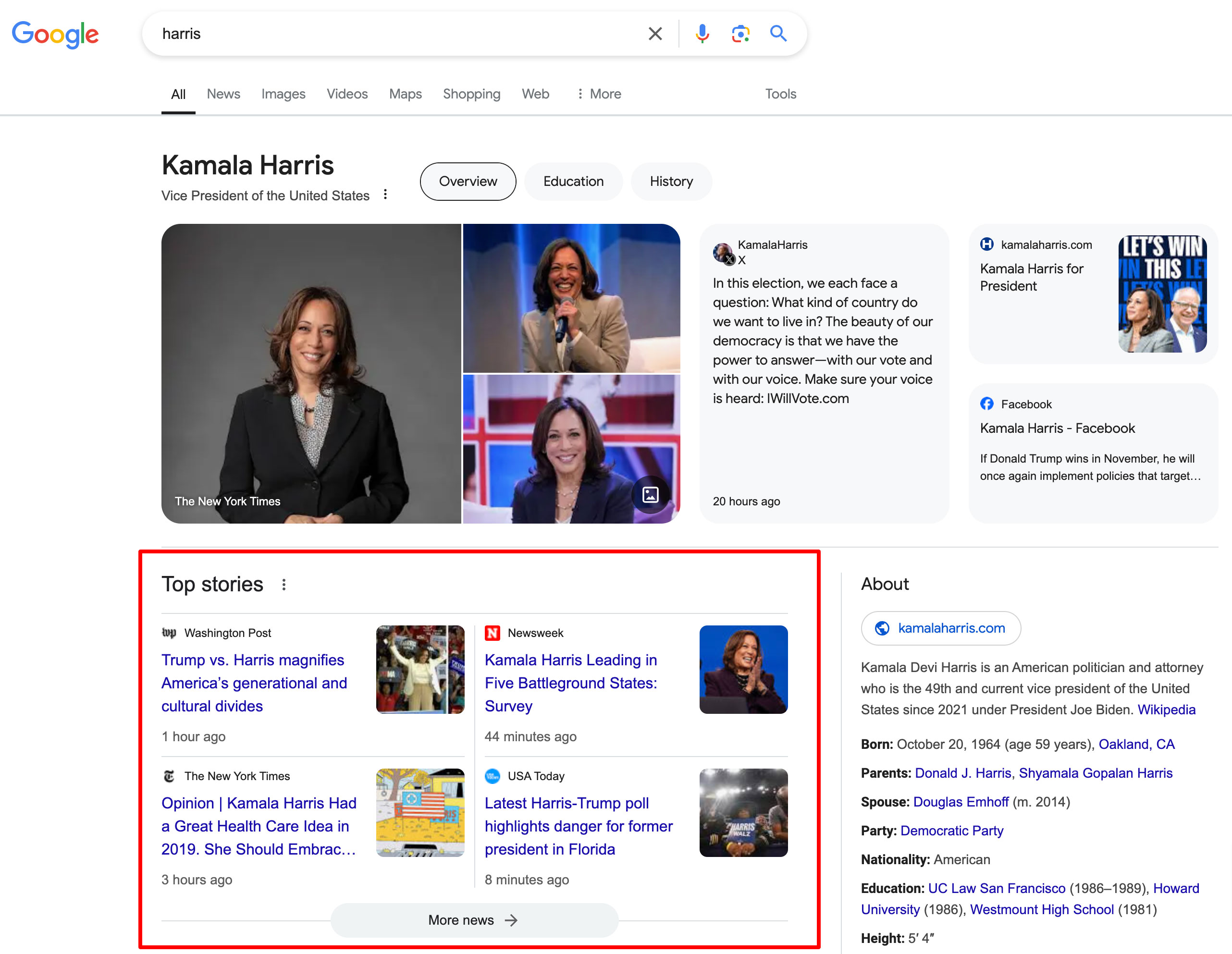
Task: Open options beside Vice President of the United States
Action: pos(385,194)
